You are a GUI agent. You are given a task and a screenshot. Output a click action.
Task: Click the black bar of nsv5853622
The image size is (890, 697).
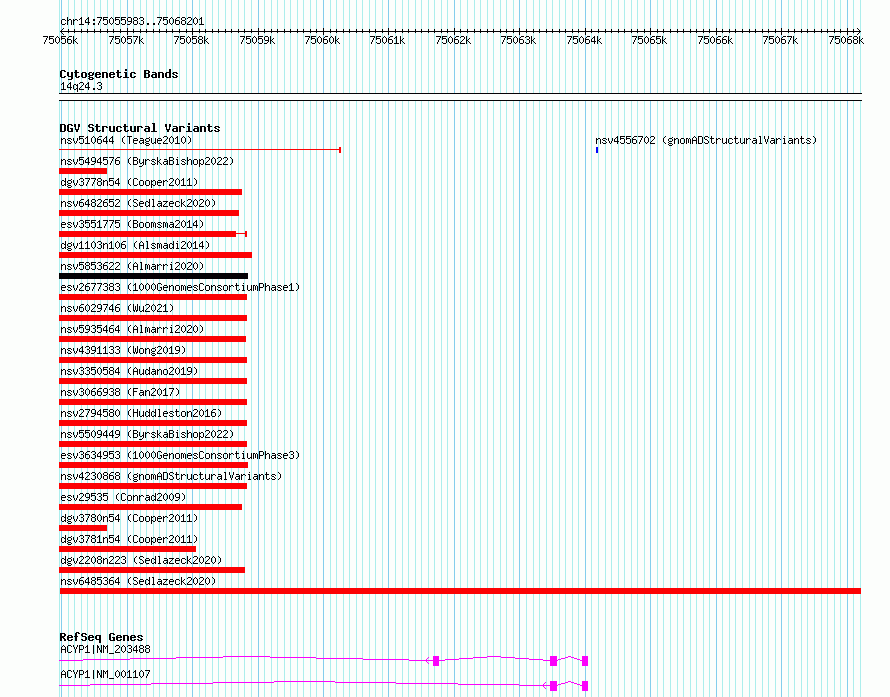pyautogui.click(x=153, y=276)
